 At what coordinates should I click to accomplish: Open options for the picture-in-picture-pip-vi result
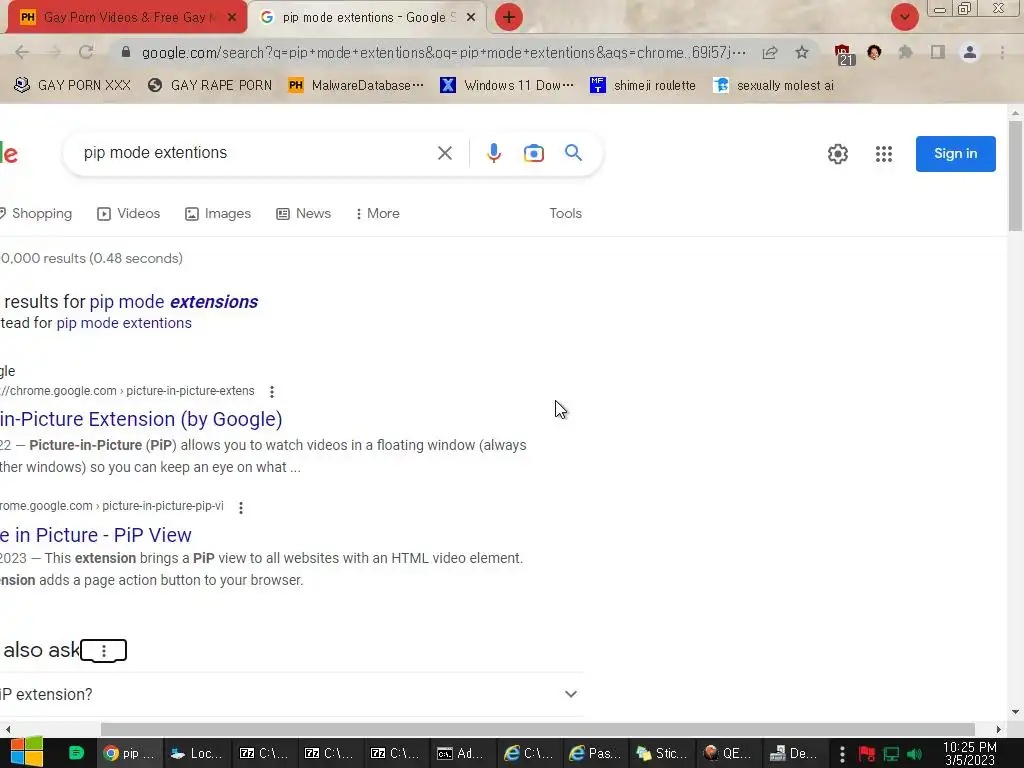[x=241, y=507]
